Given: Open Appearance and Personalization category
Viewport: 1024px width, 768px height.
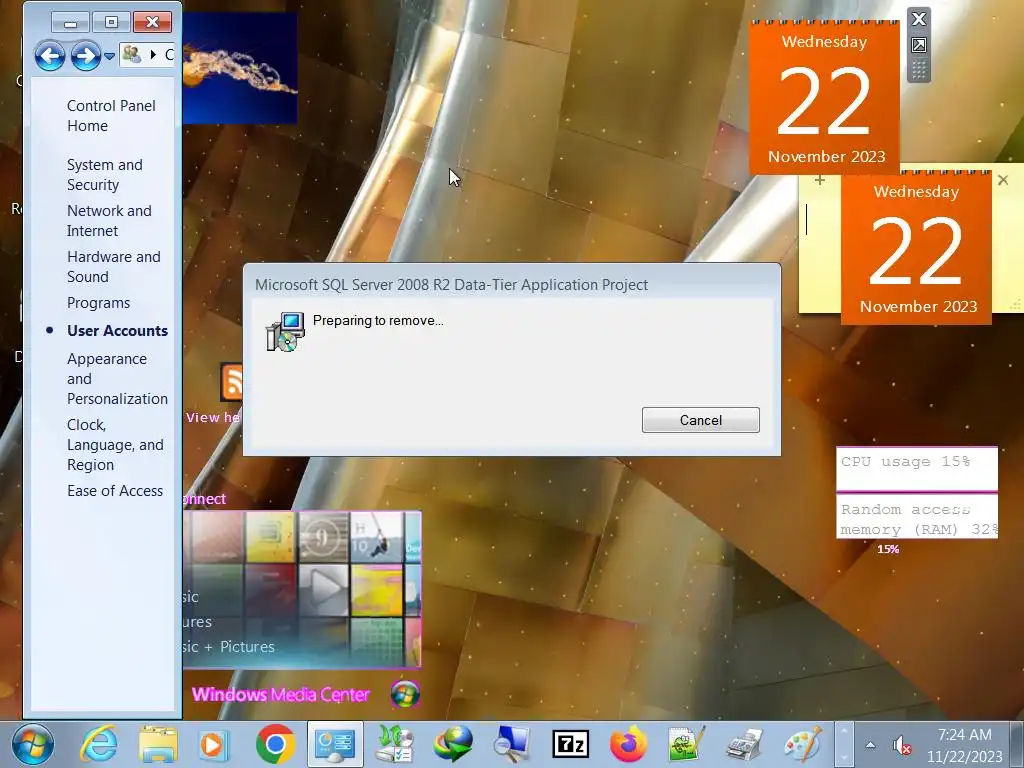Looking at the screenshot, I should coord(118,379).
